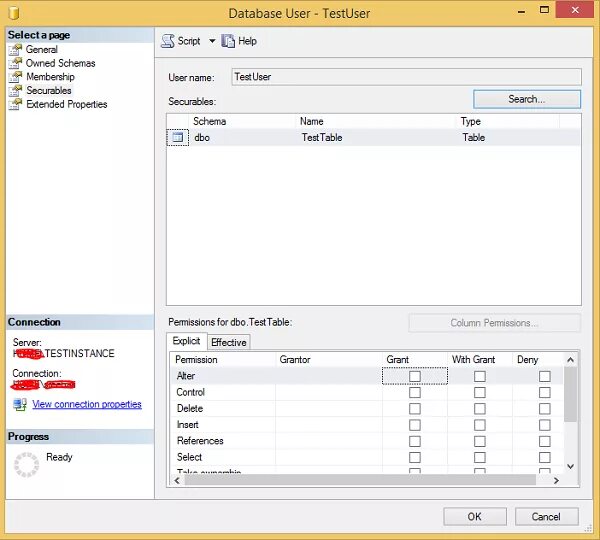The height and width of the screenshot is (540, 600).
Task: Click the Membership page icon
Action: click(15, 77)
